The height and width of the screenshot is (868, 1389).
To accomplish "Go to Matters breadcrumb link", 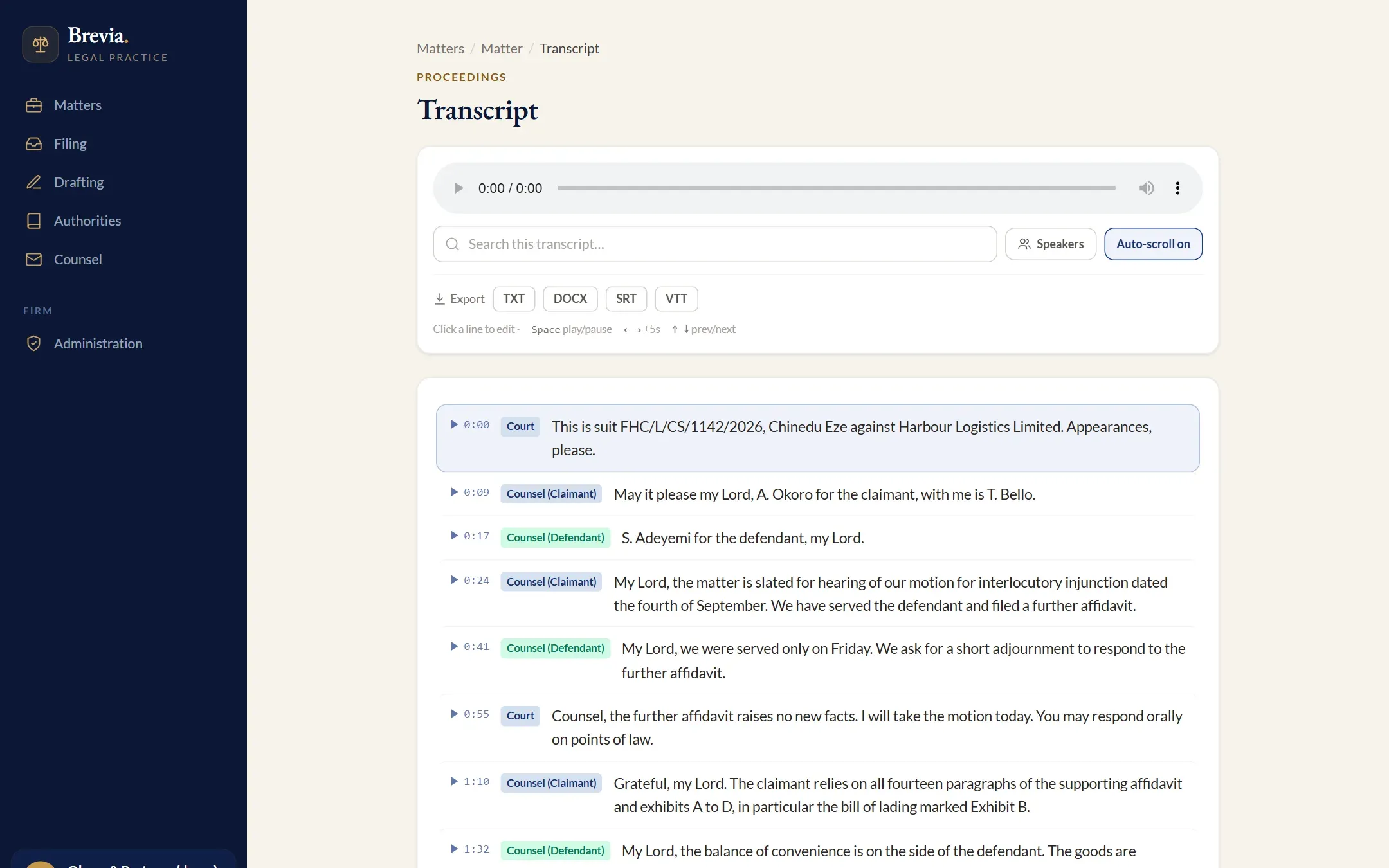I will tap(440, 49).
